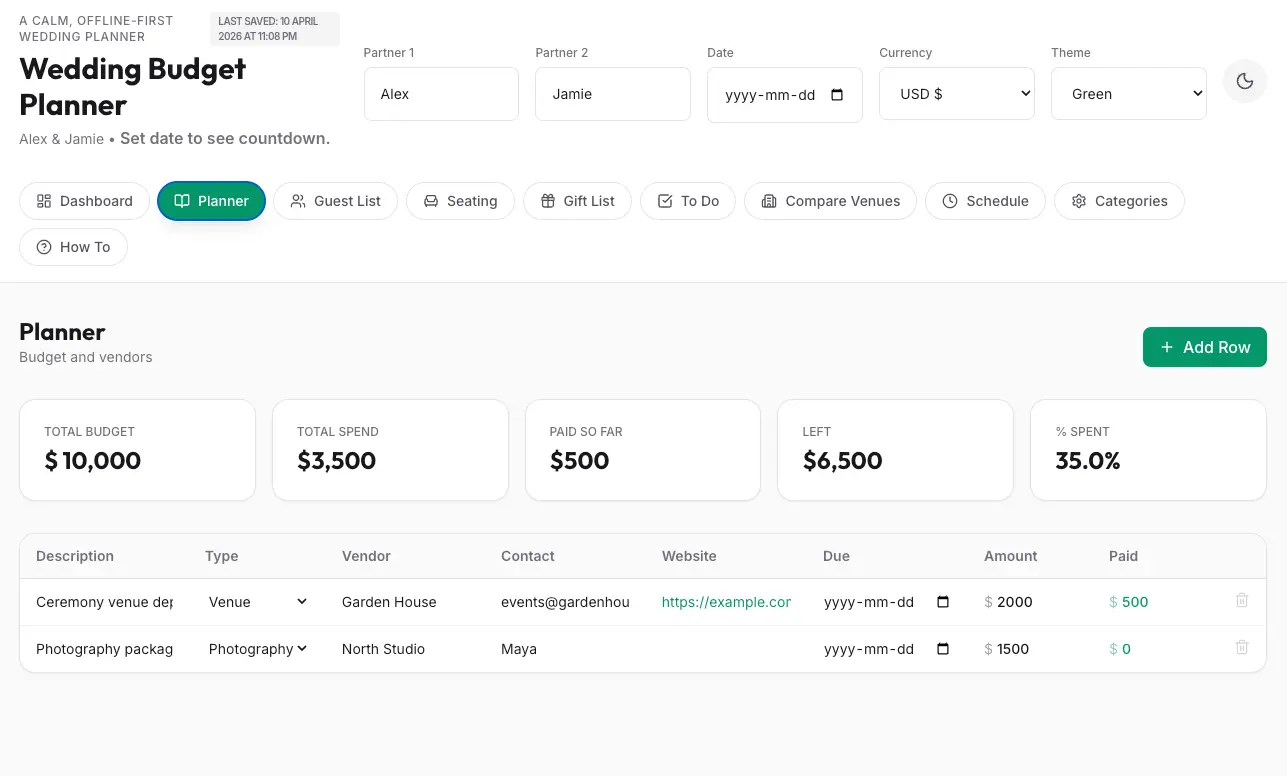Open Compare Venues tab
Image resolution: width=1287 pixels, height=776 pixels.
pos(830,201)
